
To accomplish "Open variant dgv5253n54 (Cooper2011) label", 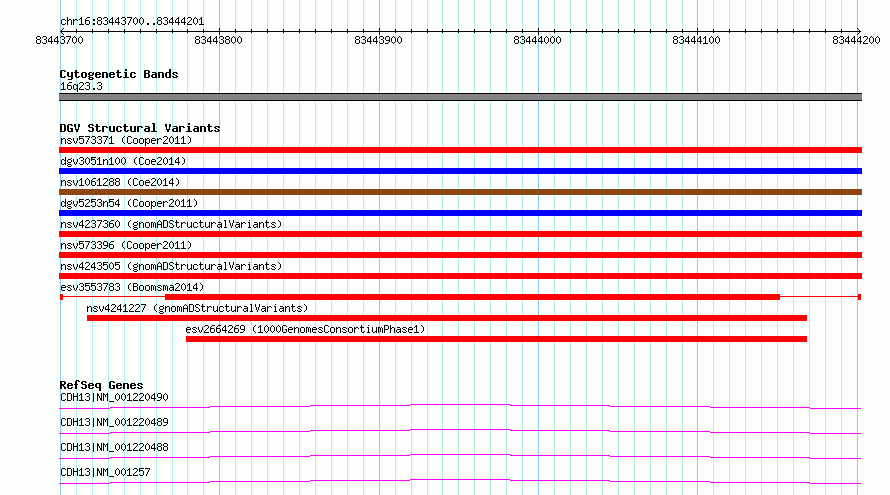I will [x=129, y=203].
